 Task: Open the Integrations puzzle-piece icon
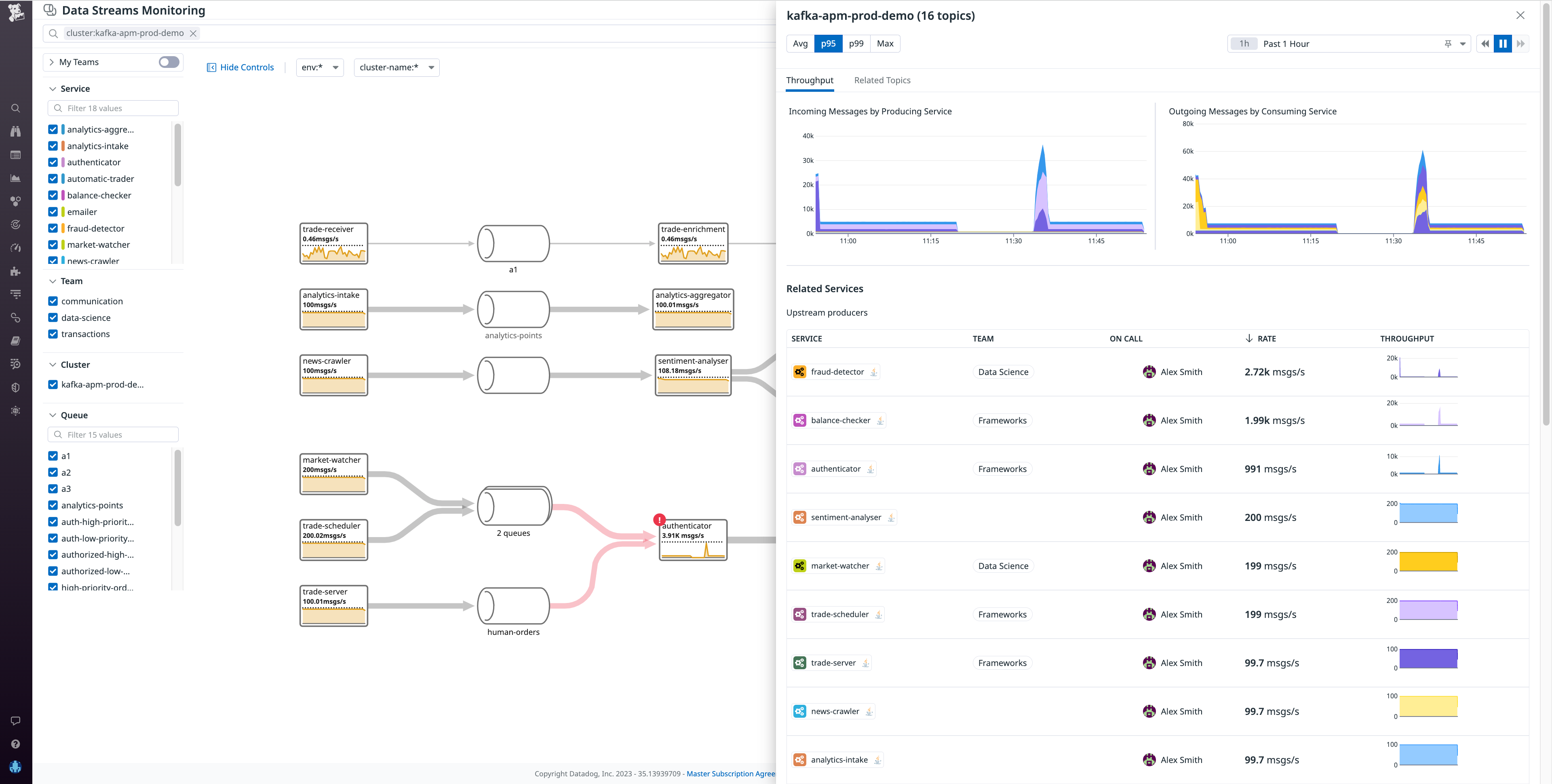tap(16, 271)
